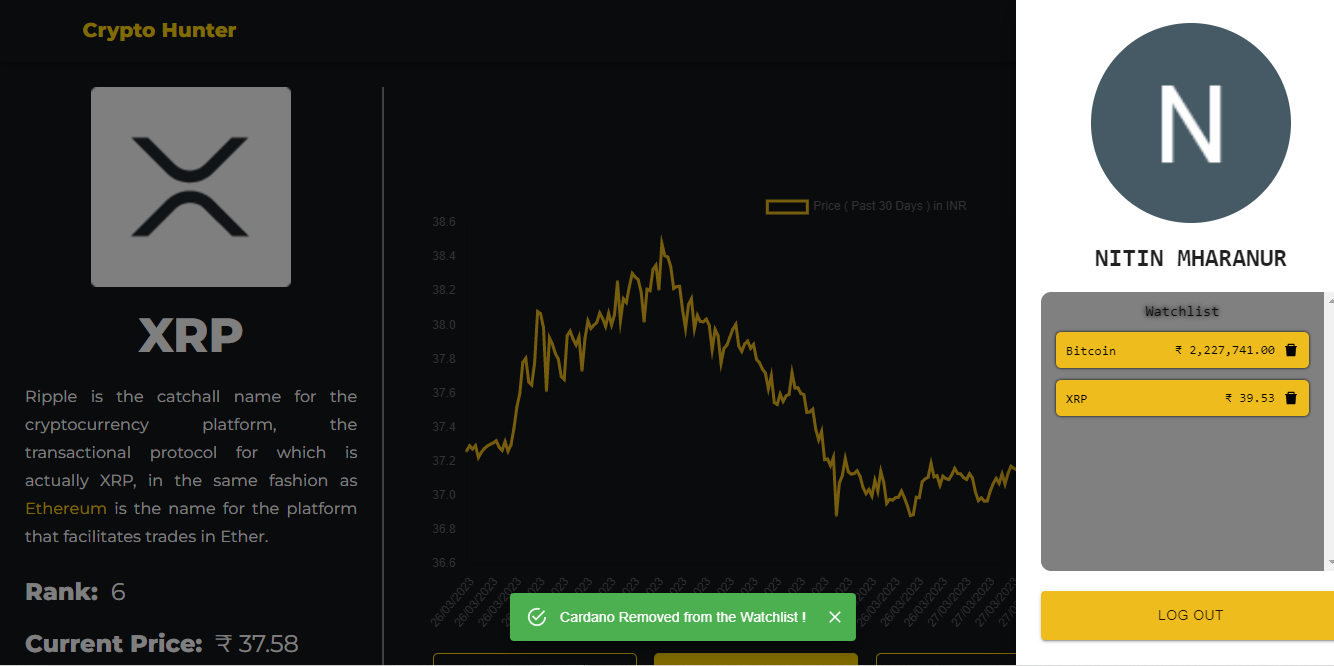Click the partially visible yellow button below the chart
Screen dimensions: 1334x666
[755, 661]
